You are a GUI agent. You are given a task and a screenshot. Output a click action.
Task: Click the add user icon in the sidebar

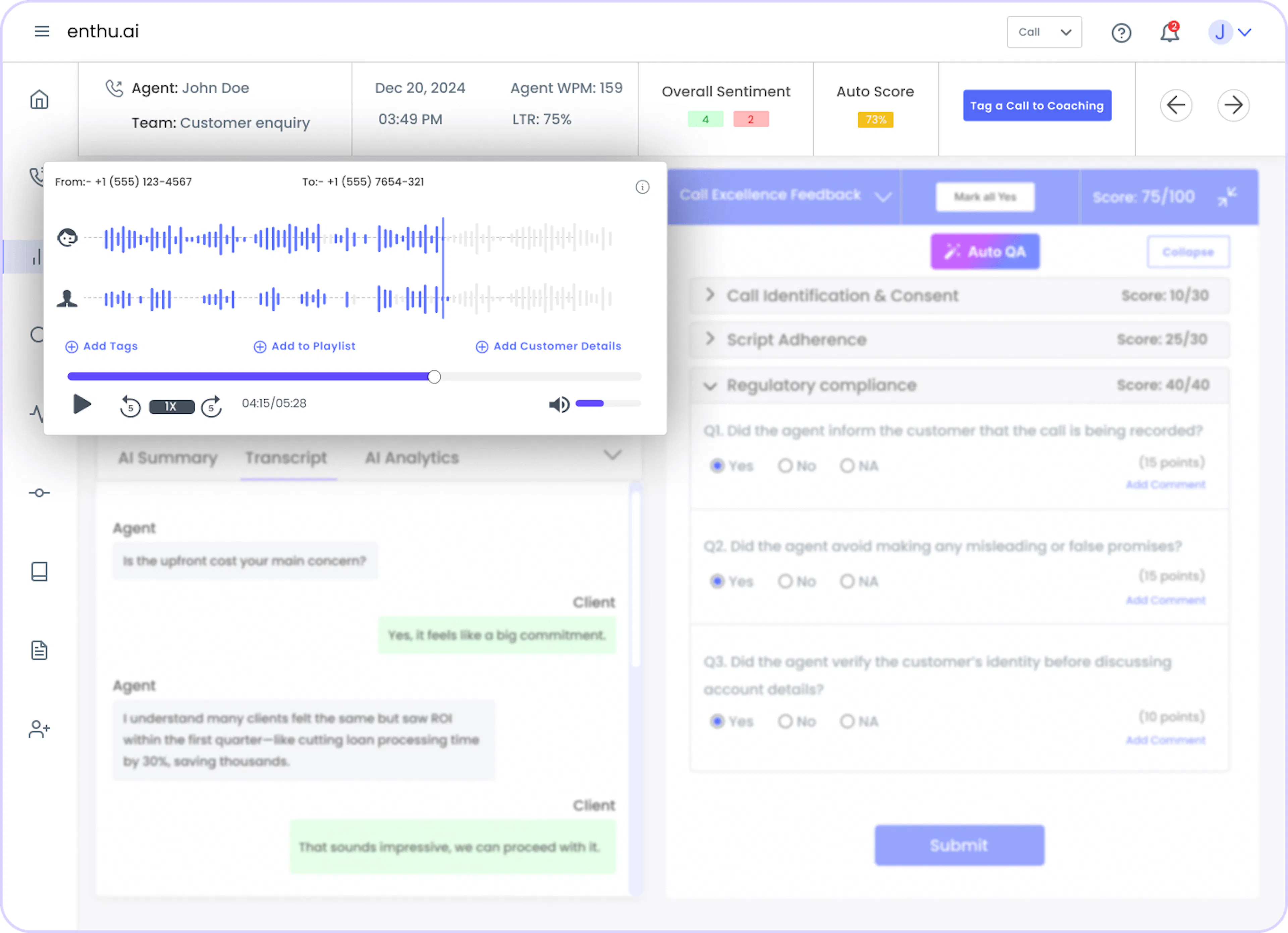pos(39,729)
